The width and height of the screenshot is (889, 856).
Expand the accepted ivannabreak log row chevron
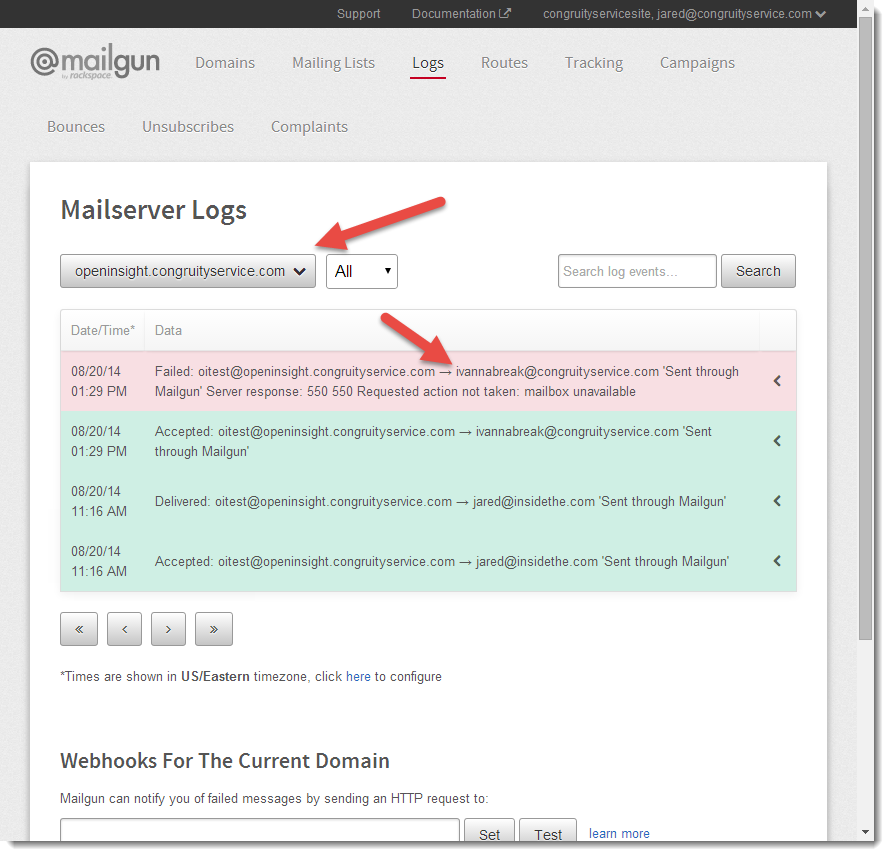coord(777,441)
